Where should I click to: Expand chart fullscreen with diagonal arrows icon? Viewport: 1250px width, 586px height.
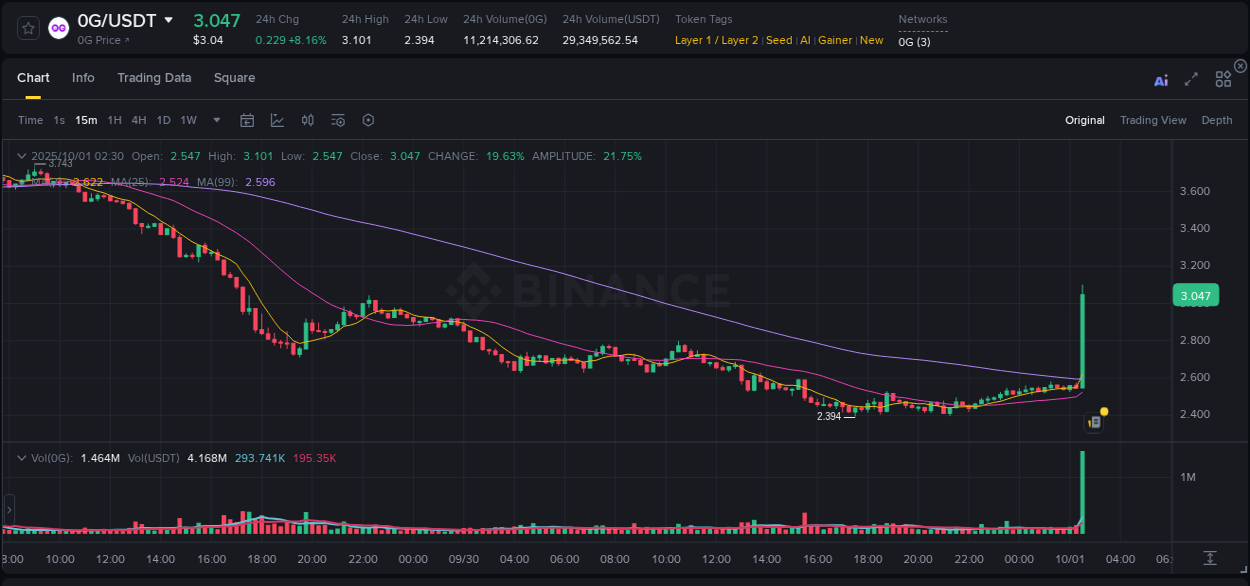pos(1191,81)
